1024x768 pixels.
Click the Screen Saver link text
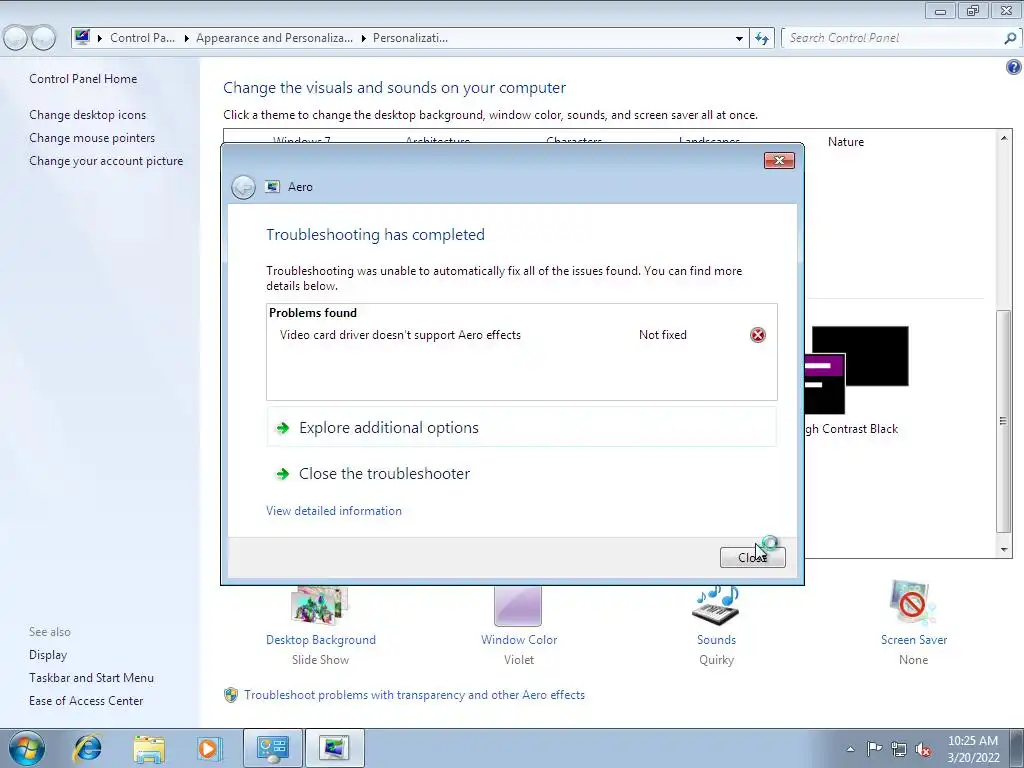914,640
